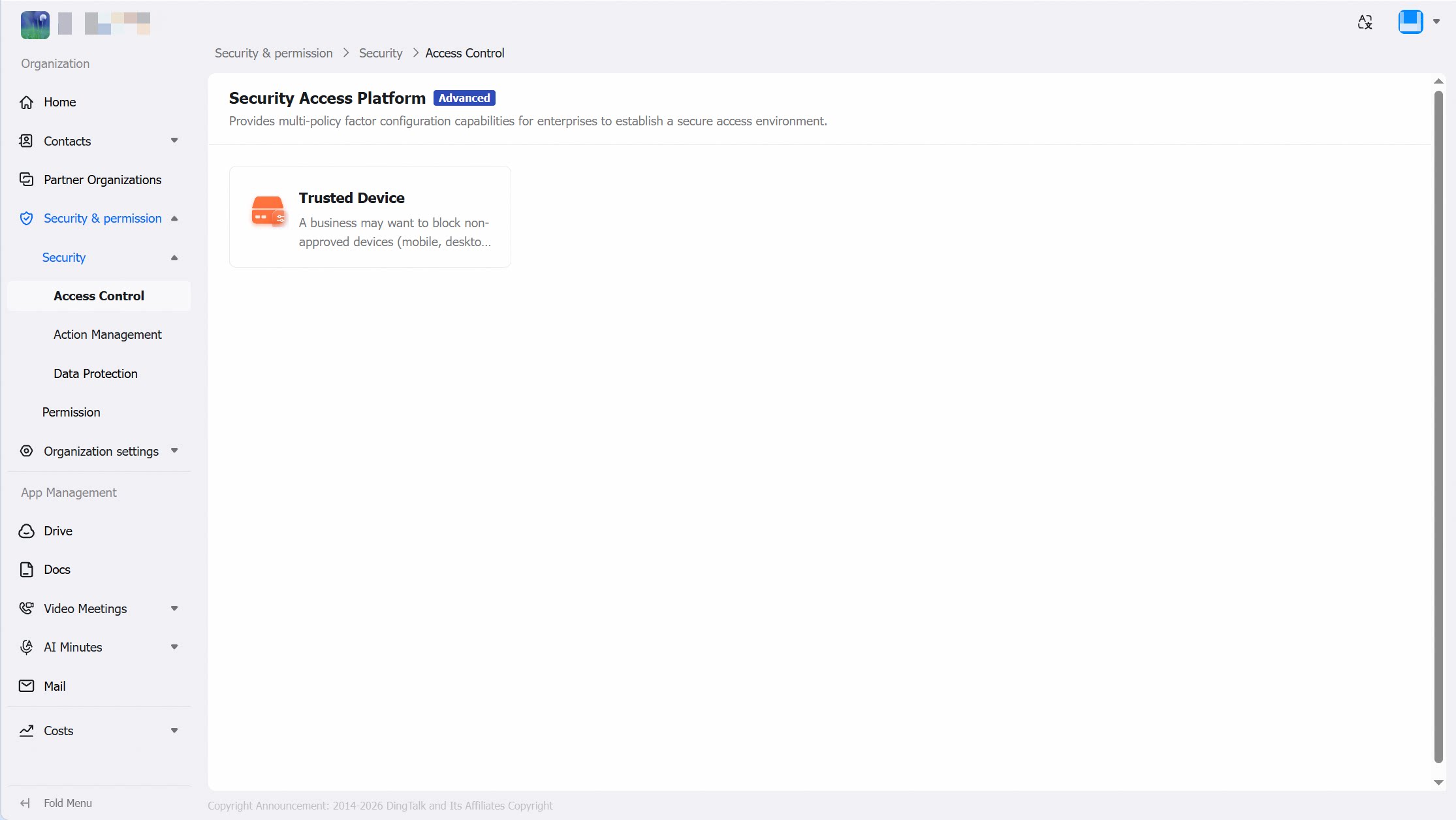Select Data Protection in sidebar
Screen dimensions: 1456x820
pos(95,373)
